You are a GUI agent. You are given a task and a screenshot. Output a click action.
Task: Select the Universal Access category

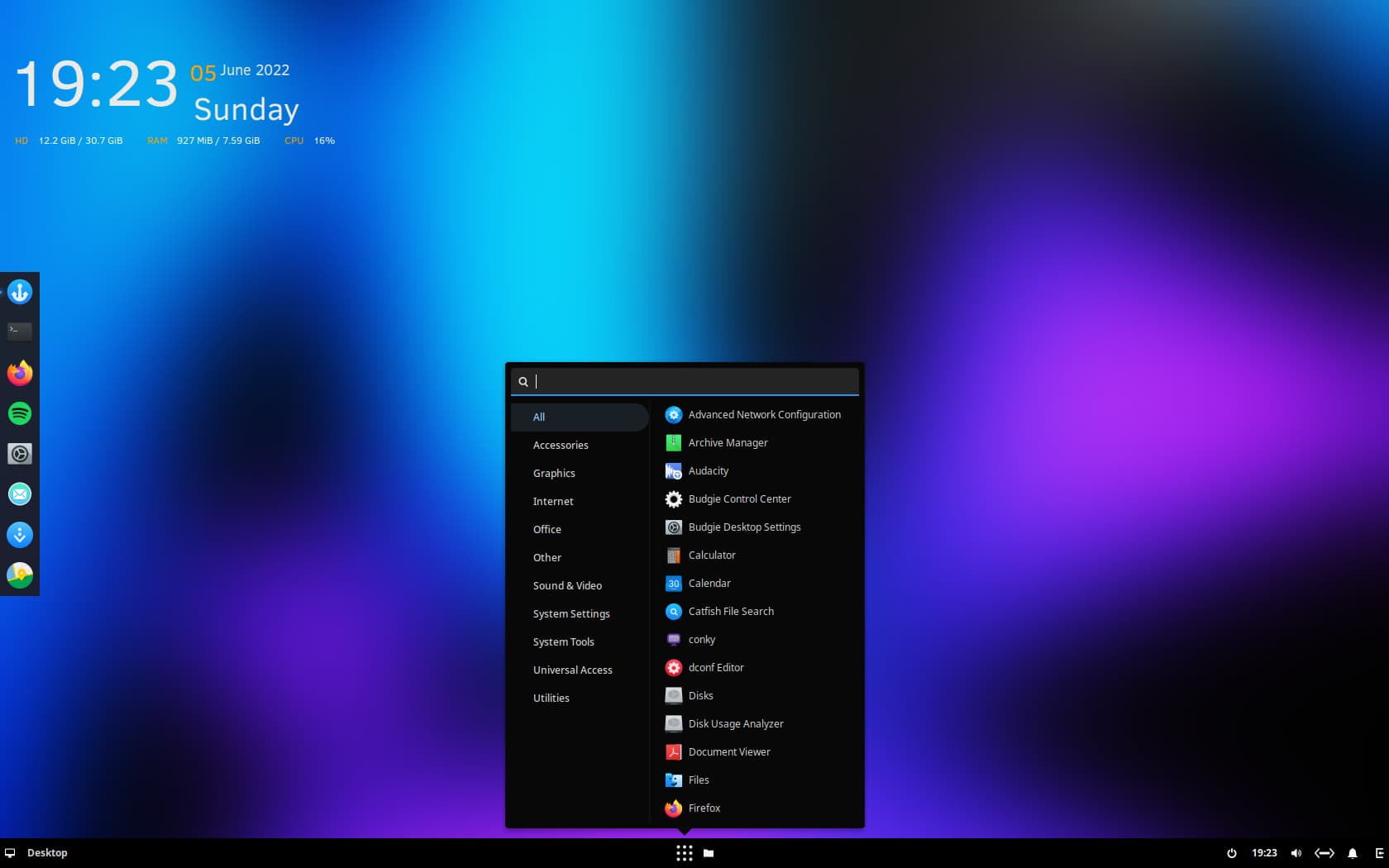pos(580,670)
